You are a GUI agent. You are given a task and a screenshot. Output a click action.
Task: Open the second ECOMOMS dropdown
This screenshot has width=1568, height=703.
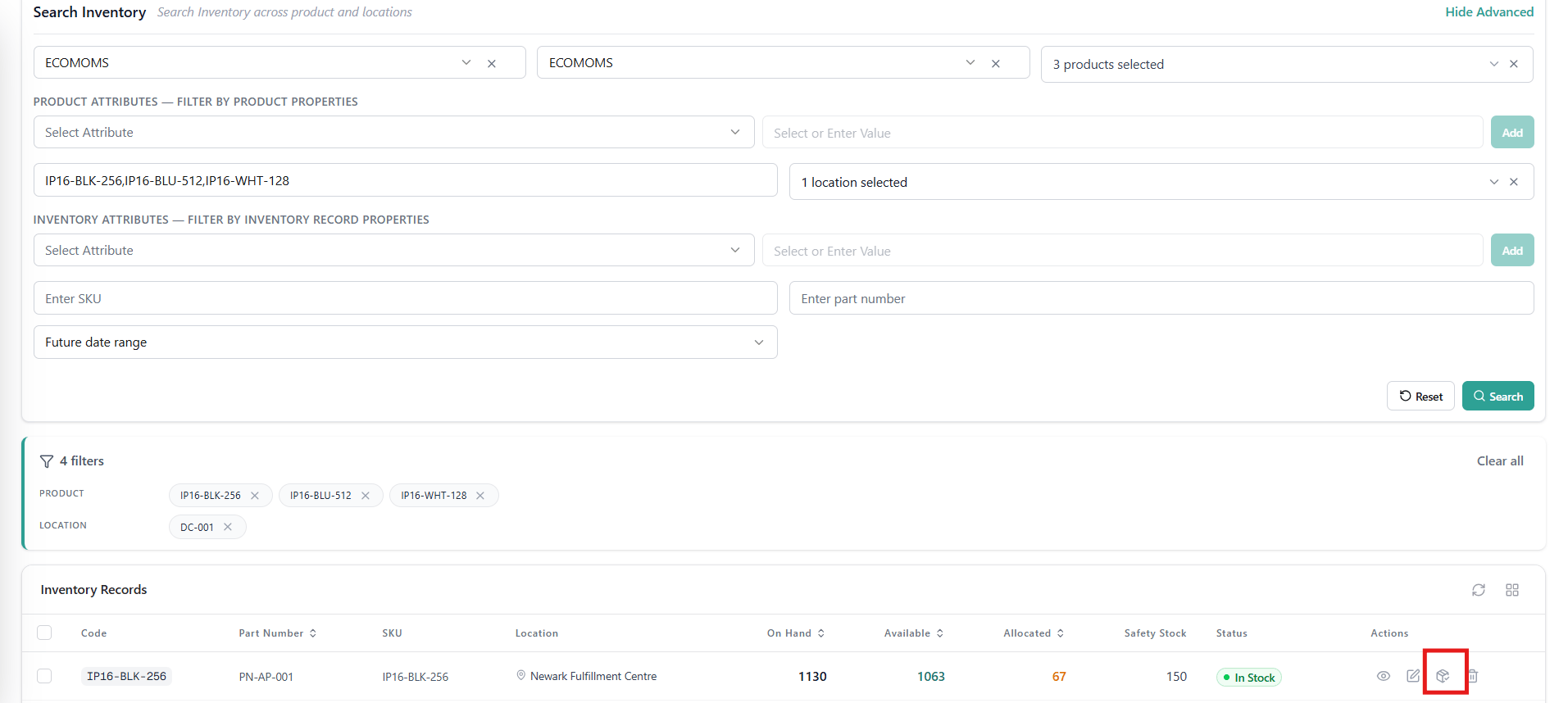(970, 62)
